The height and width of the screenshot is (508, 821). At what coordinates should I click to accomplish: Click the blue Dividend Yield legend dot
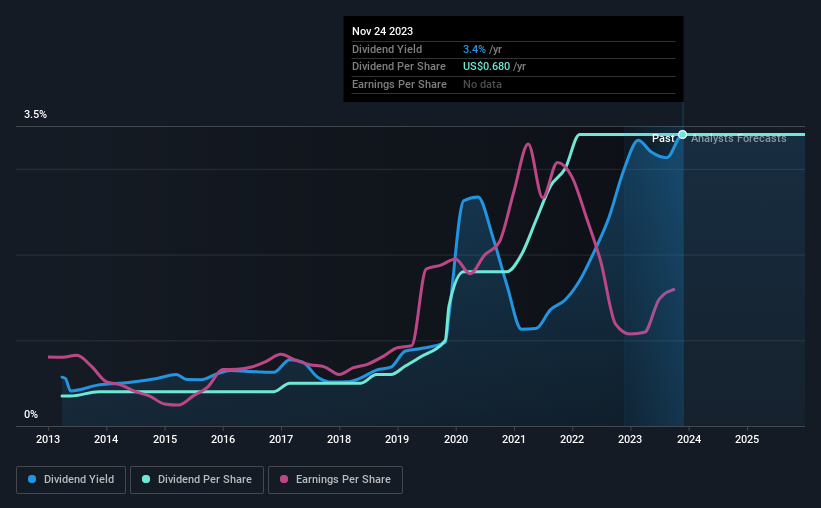click(32, 479)
